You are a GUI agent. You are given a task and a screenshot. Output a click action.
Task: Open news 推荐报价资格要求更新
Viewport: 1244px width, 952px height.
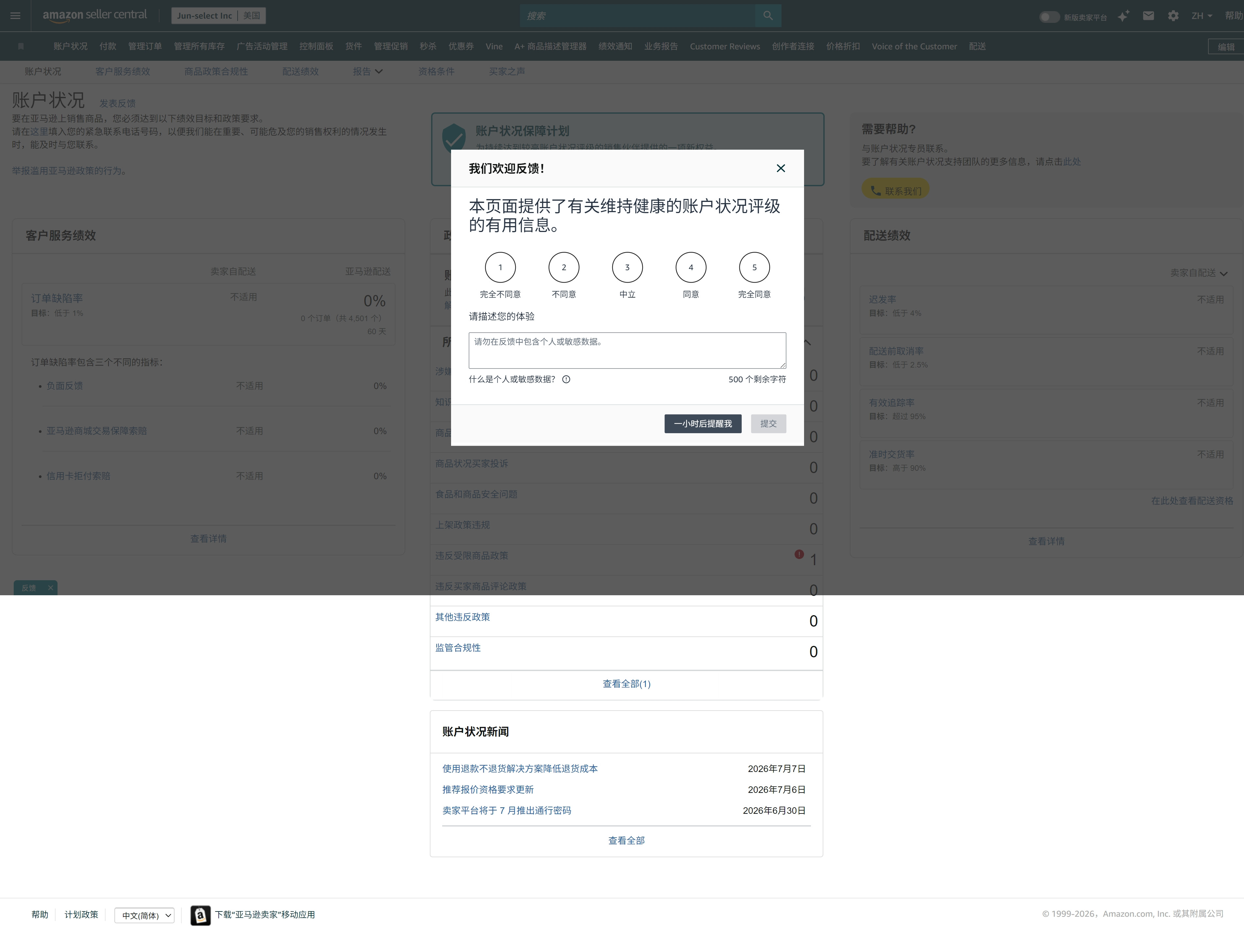click(488, 790)
